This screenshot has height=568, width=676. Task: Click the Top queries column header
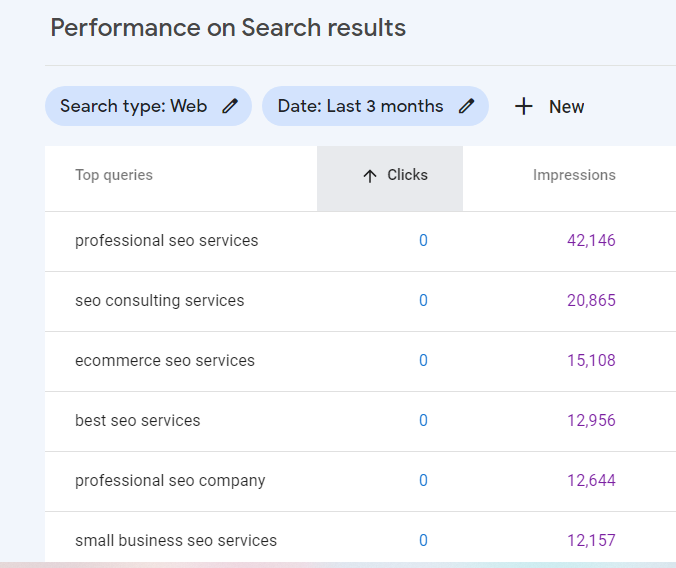click(x=114, y=175)
